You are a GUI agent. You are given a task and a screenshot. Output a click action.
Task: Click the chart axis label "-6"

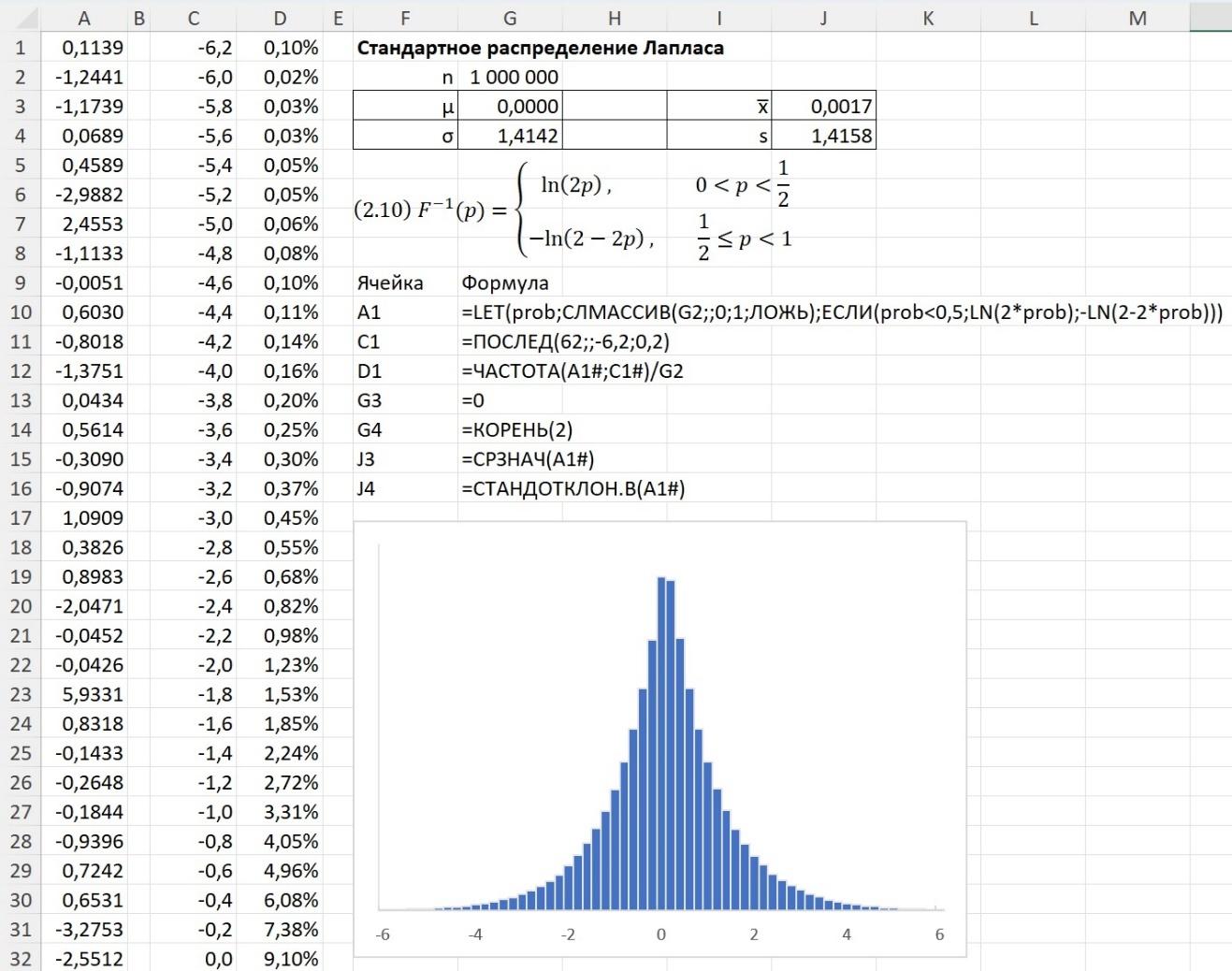pyautogui.click(x=383, y=935)
